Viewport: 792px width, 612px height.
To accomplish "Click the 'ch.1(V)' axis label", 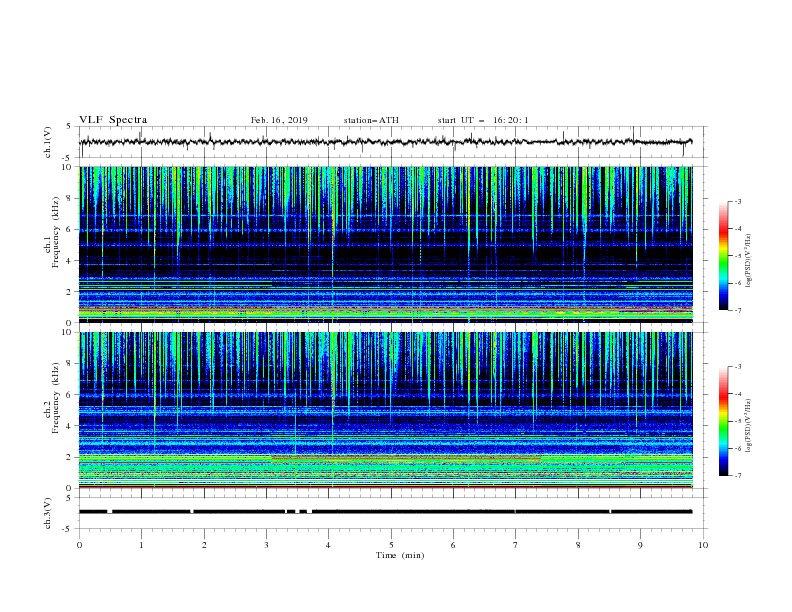I will [x=48, y=142].
